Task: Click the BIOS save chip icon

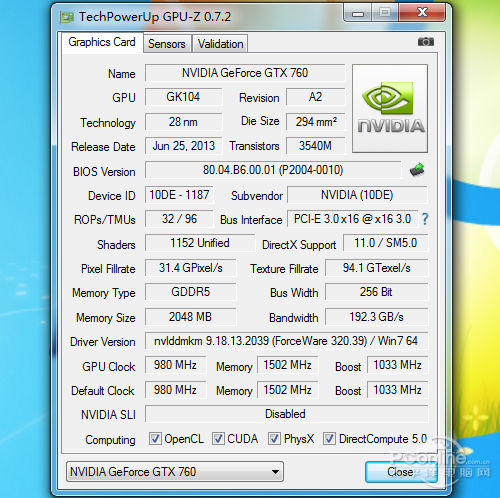Action: pos(417,170)
